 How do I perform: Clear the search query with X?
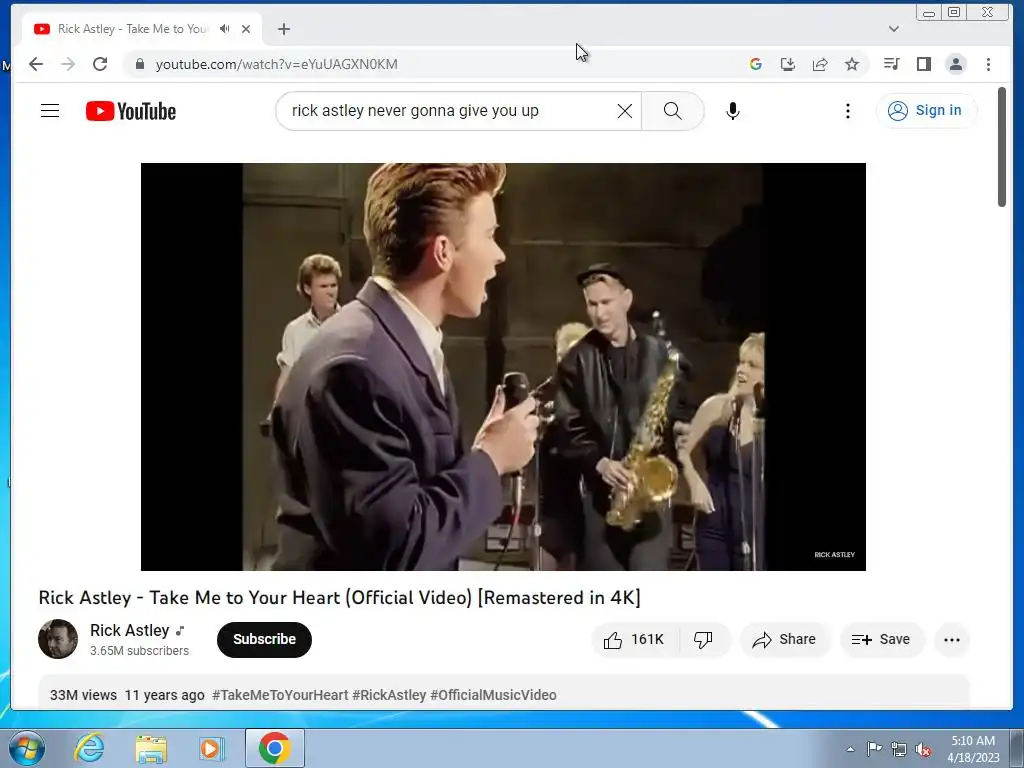pos(625,111)
